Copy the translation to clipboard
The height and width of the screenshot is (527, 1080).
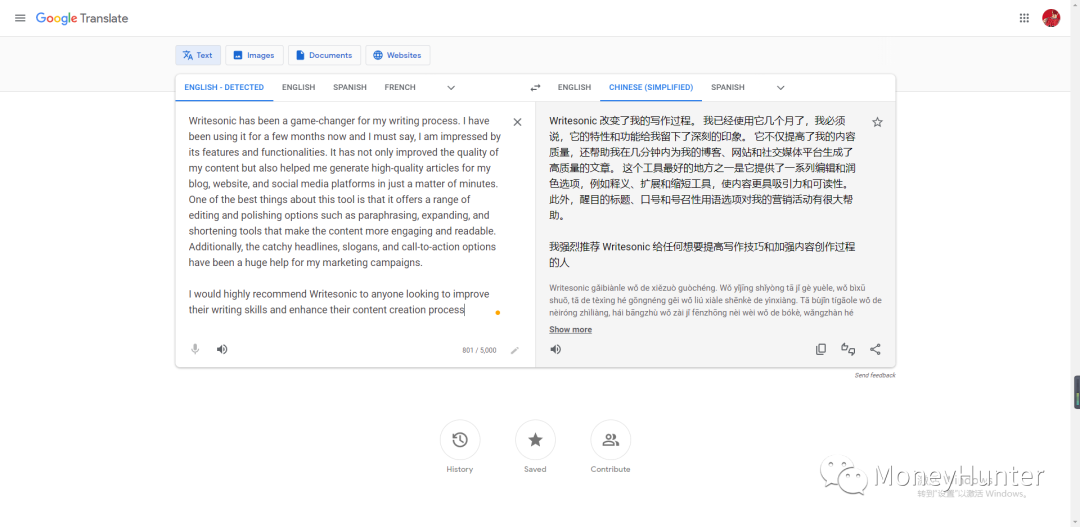click(821, 349)
